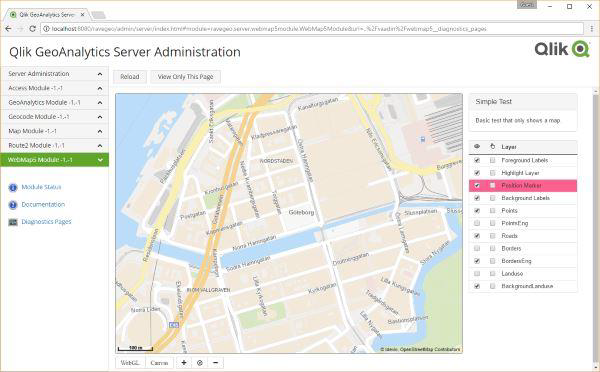Collapse Server Administration using its chevron
Image resolution: width=600 pixels, height=372 pixels.
[100, 74]
